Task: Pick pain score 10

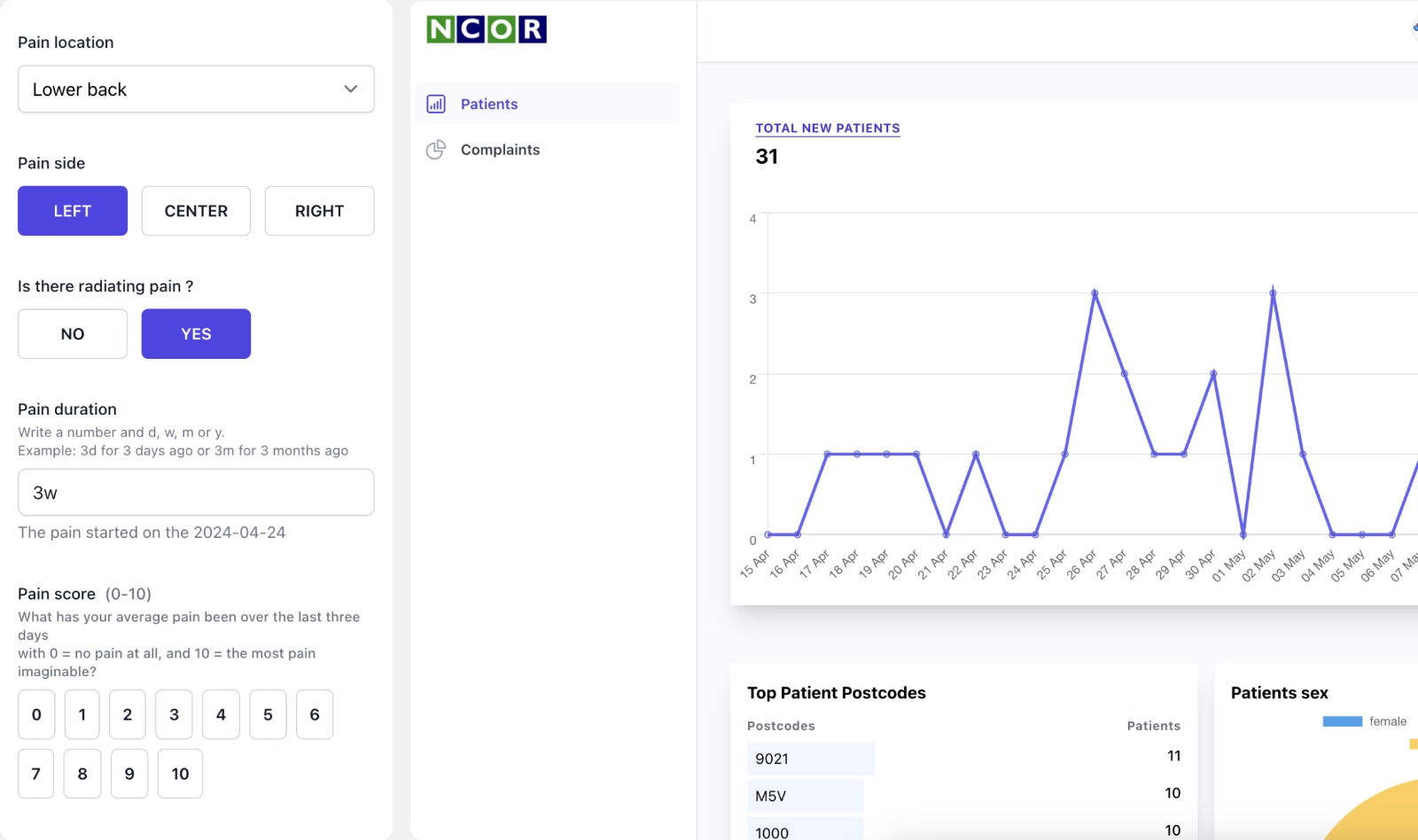Action: pyautogui.click(x=180, y=774)
